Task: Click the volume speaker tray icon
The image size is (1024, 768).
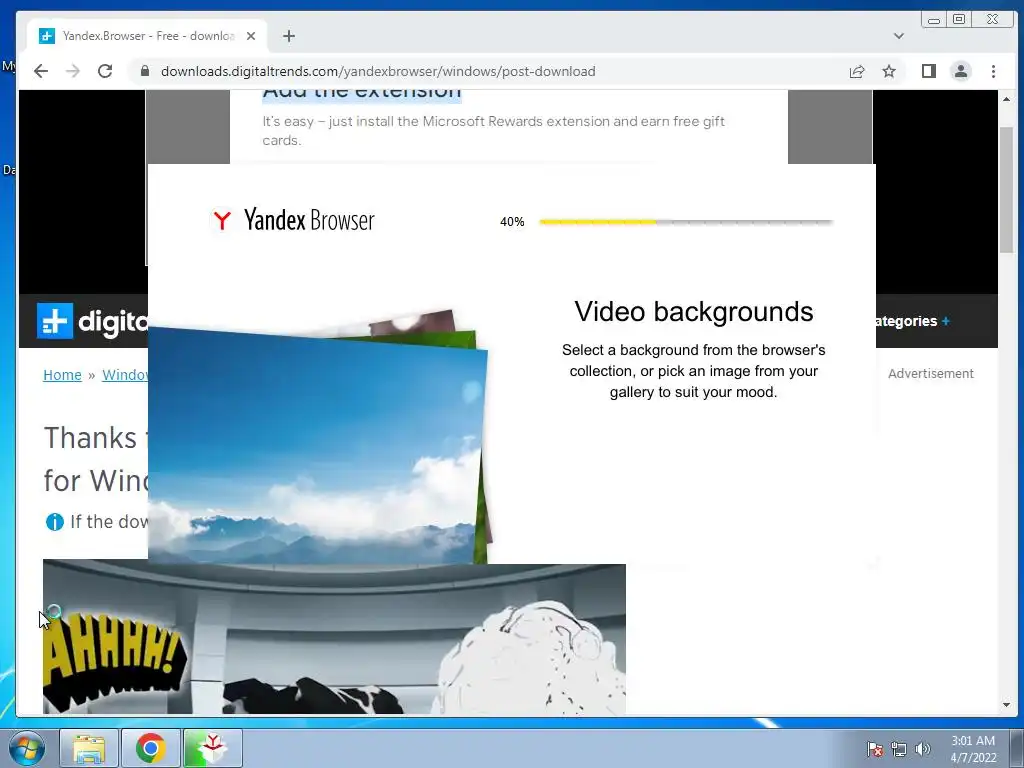Action: [x=922, y=749]
